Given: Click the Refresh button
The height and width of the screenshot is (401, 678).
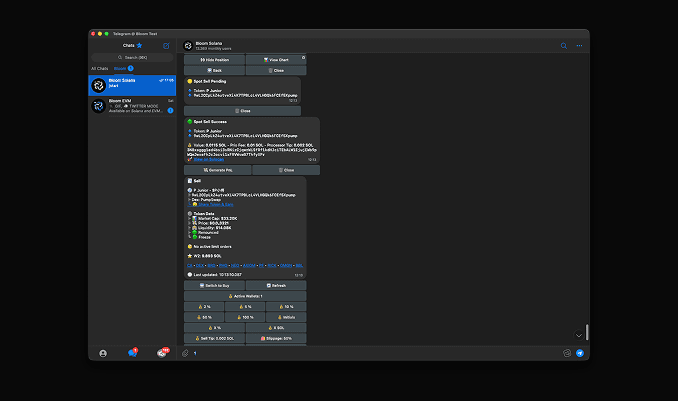Looking at the screenshot, I should (275, 285).
